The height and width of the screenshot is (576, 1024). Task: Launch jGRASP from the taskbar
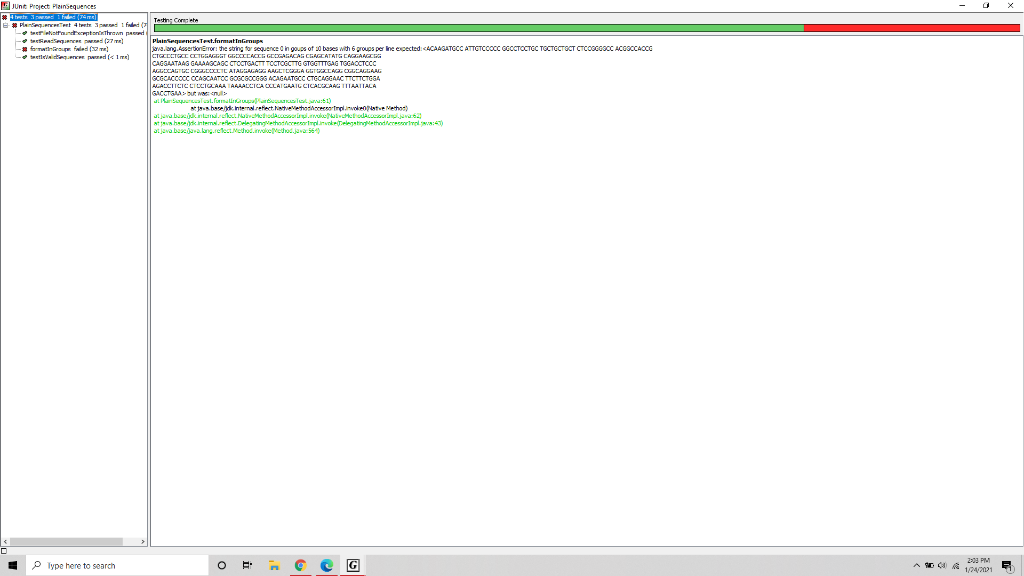point(352,565)
